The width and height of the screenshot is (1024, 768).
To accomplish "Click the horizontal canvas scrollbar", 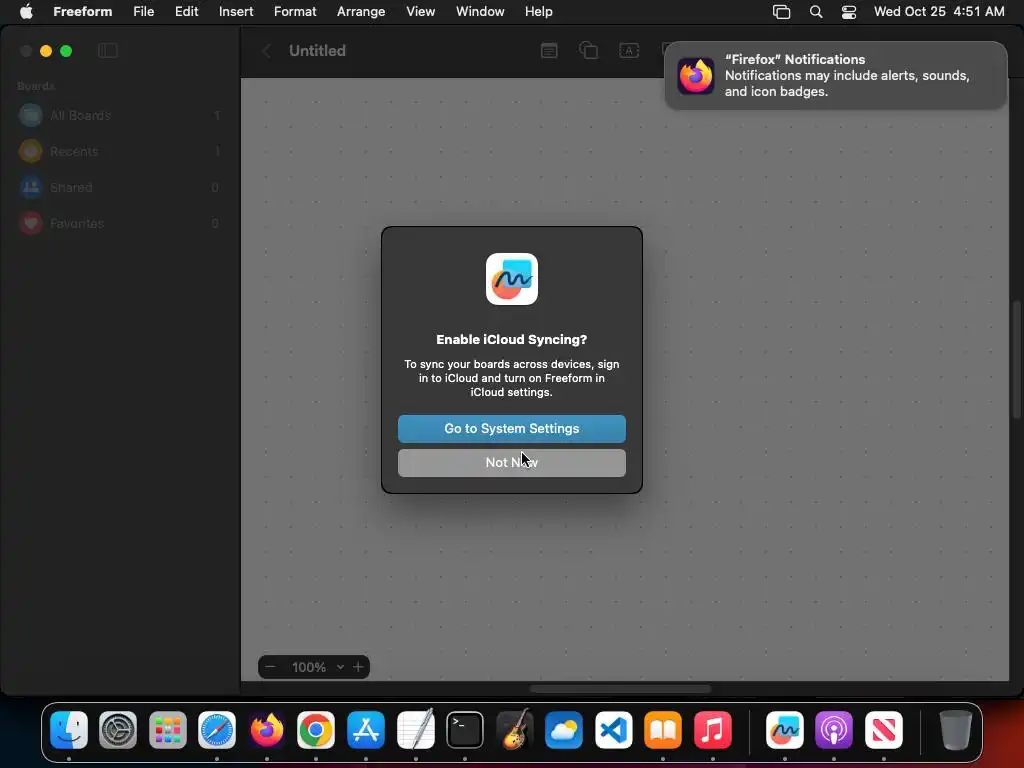I will pos(620,689).
